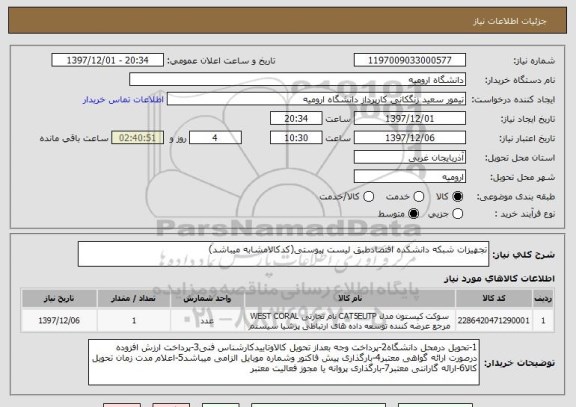Click the نام دستگاه خریدار field
The width and height of the screenshot is (576, 407).
coord(298,80)
